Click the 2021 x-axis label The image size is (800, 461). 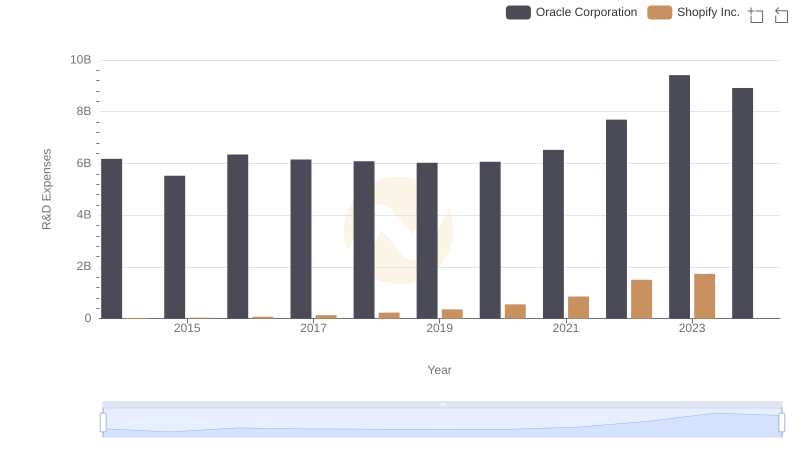click(x=565, y=328)
